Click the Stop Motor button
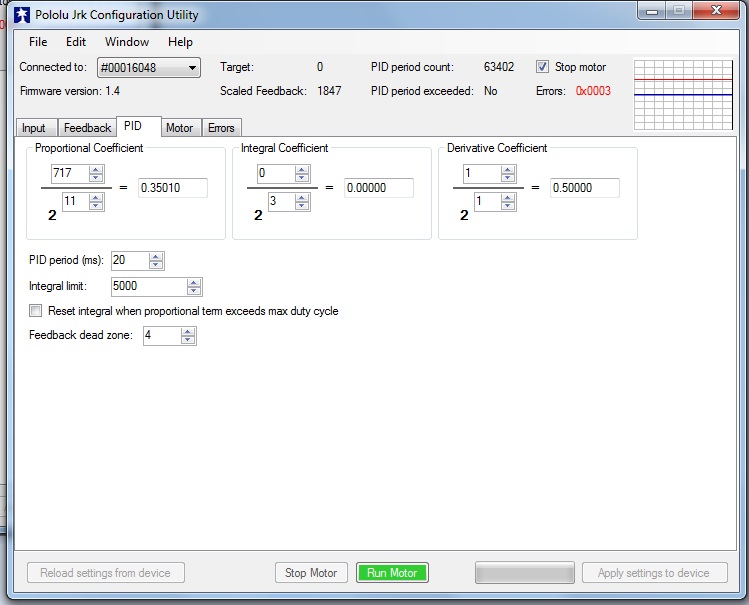This screenshot has width=749, height=605. [311, 573]
